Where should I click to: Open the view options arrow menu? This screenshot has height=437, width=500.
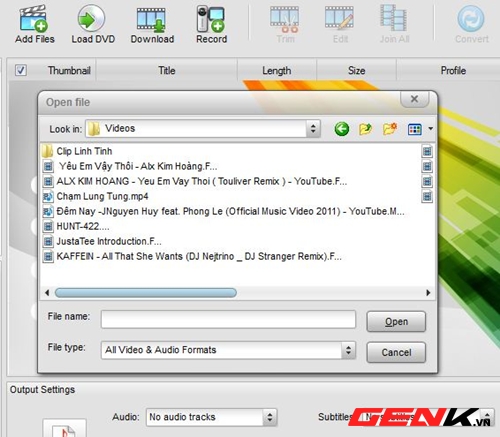[431, 129]
